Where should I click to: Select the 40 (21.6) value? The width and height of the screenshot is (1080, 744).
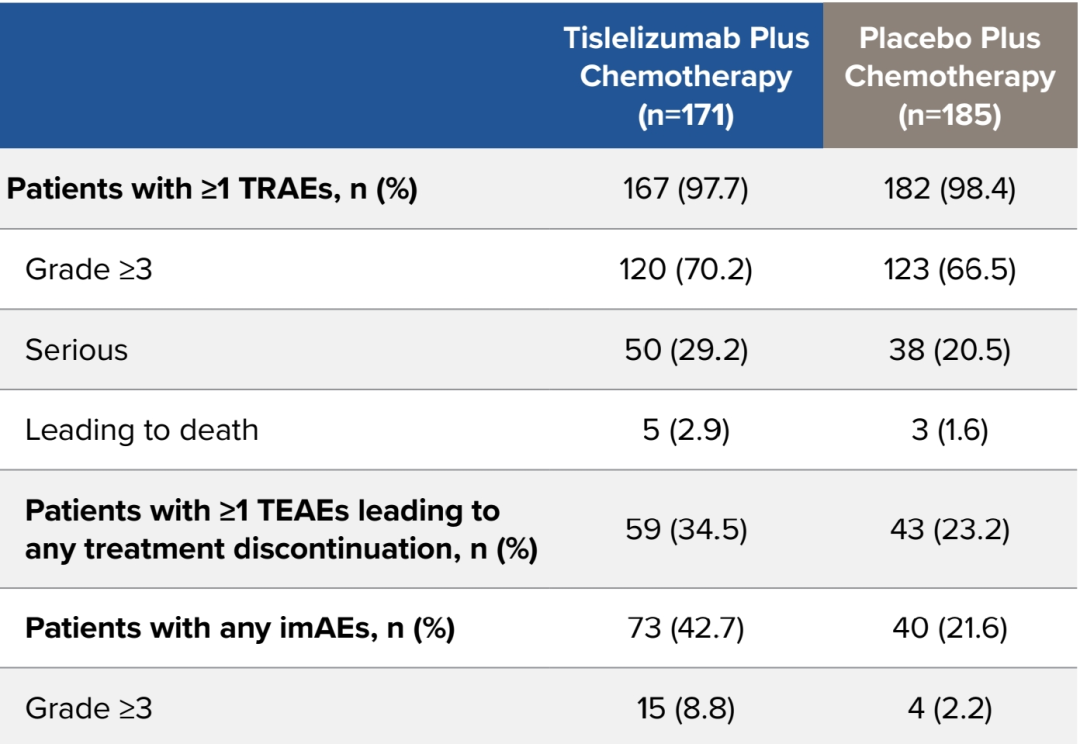click(x=950, y=628)
